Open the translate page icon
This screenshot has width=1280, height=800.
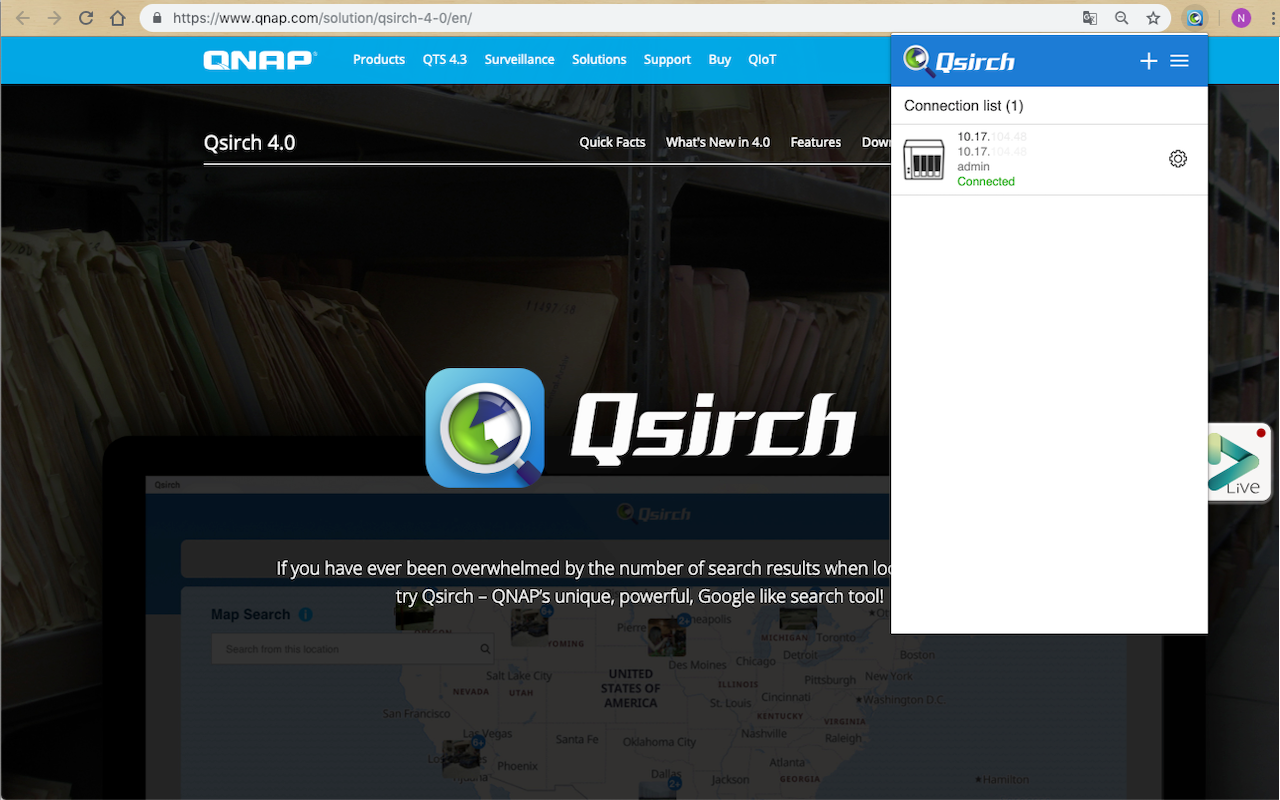point(1090,18)
